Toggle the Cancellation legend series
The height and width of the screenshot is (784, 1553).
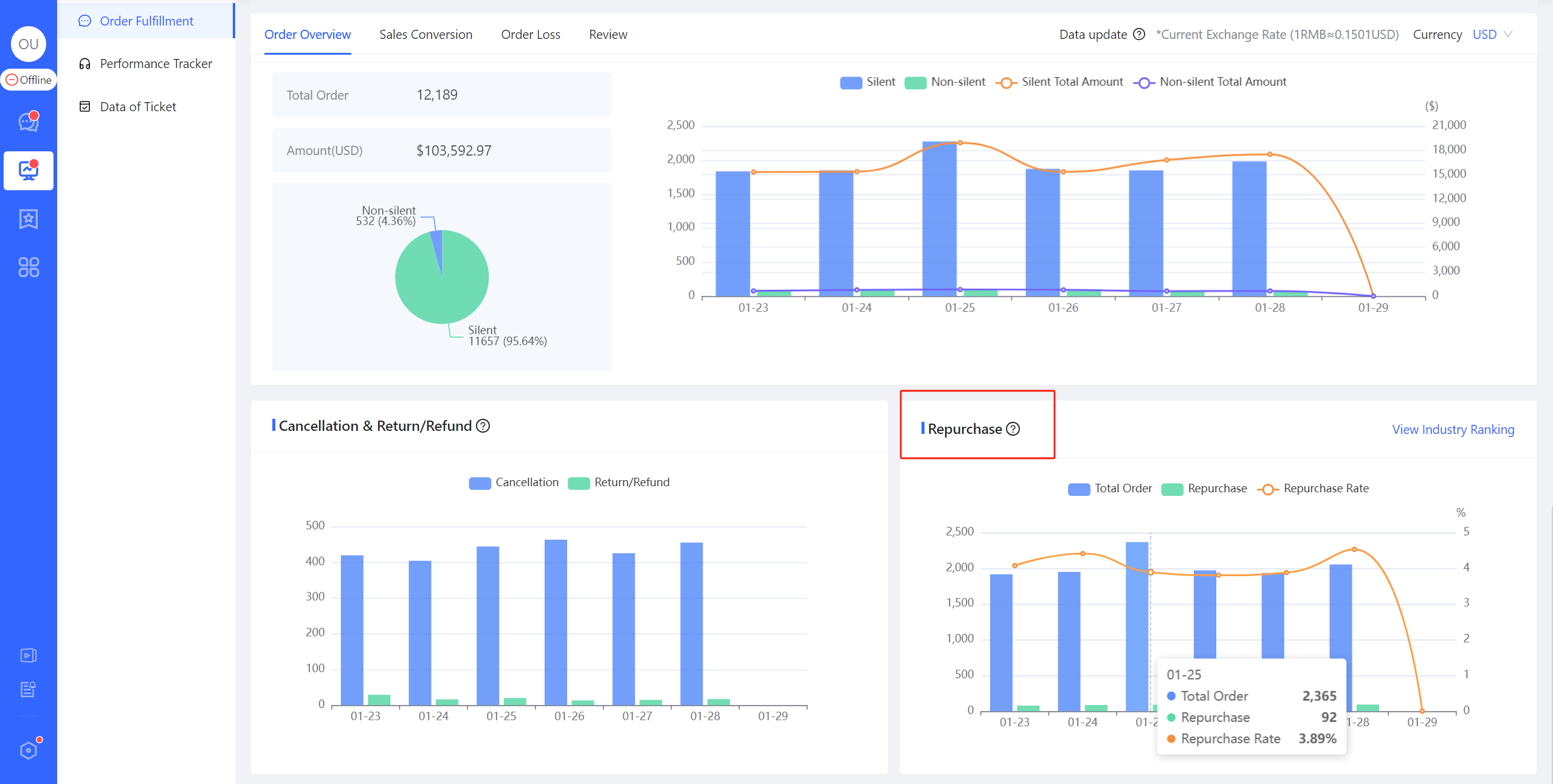[x=514, y=483]
